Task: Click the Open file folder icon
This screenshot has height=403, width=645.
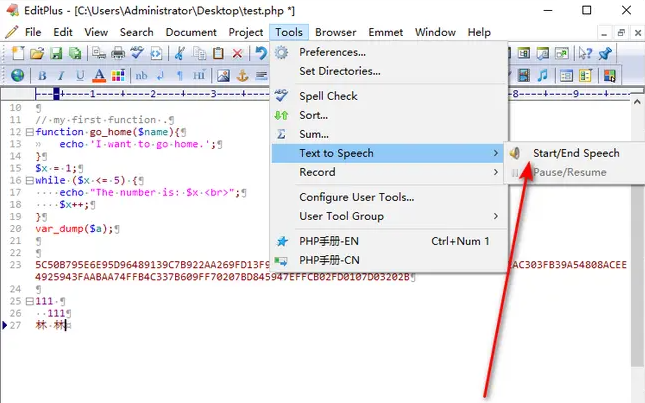Action: 37,53
